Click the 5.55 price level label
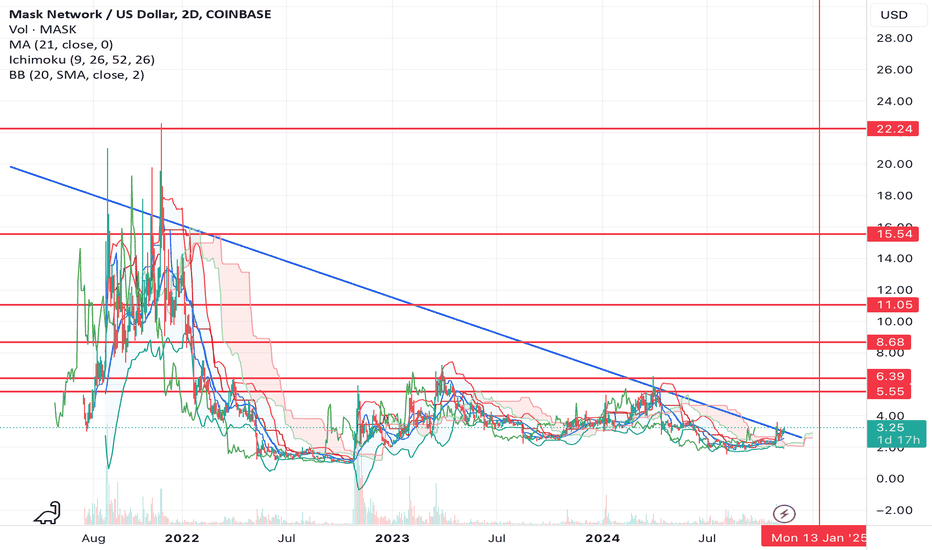 click(x=890, y=391)
